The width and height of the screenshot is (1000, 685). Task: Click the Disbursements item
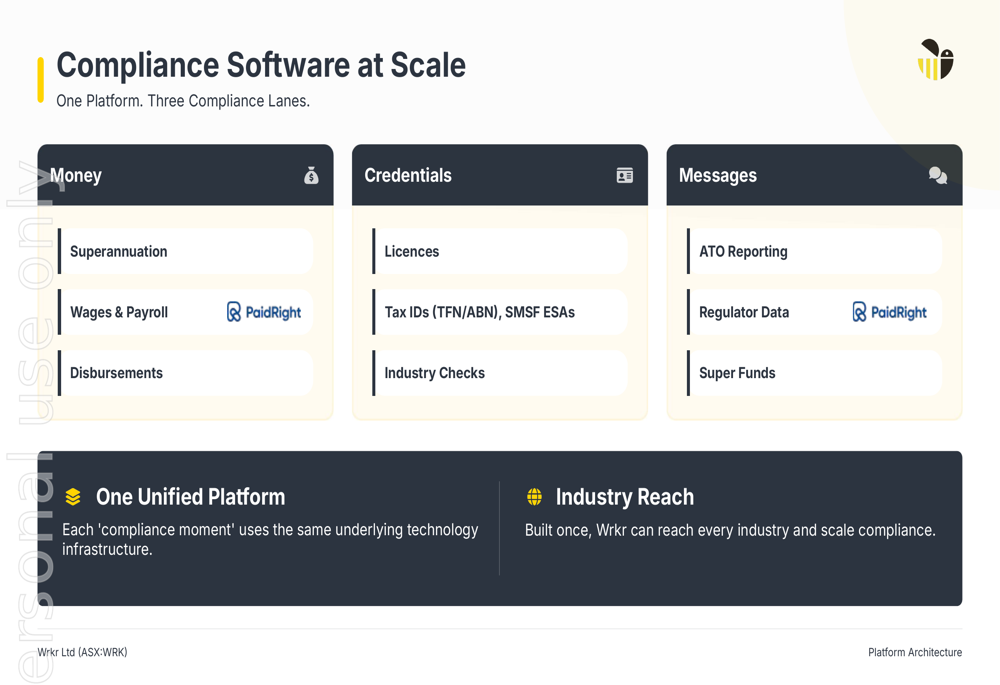point(186,372)
